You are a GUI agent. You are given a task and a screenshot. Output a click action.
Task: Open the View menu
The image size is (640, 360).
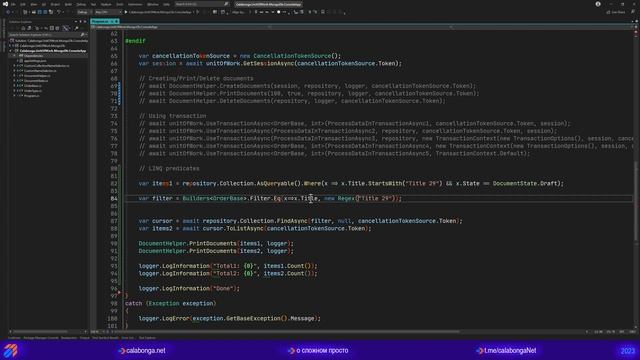tap(34, 4)
